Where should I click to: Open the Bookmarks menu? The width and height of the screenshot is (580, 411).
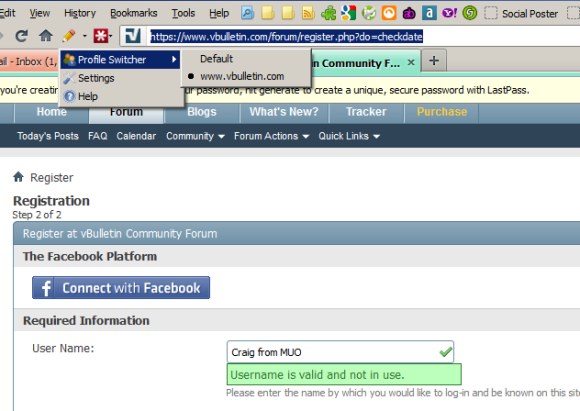pos(134,13)
